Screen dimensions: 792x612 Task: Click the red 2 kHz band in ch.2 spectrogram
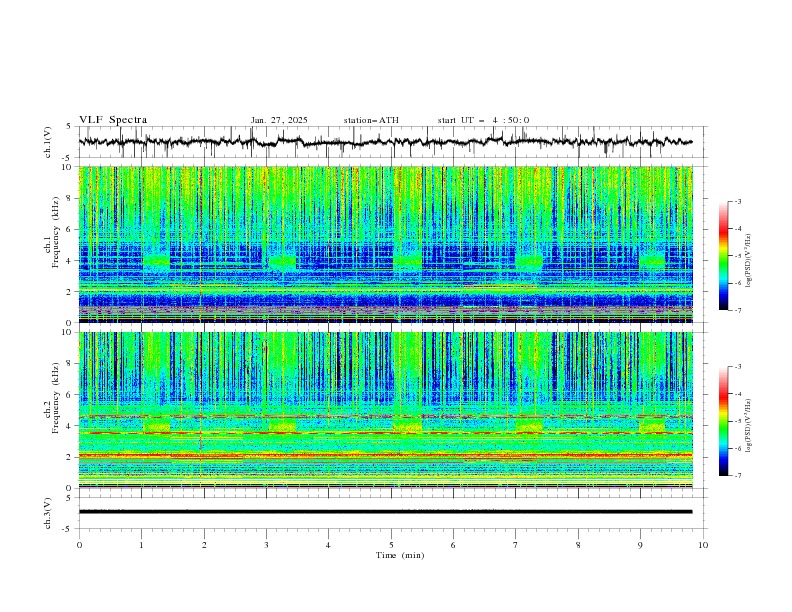385,455
